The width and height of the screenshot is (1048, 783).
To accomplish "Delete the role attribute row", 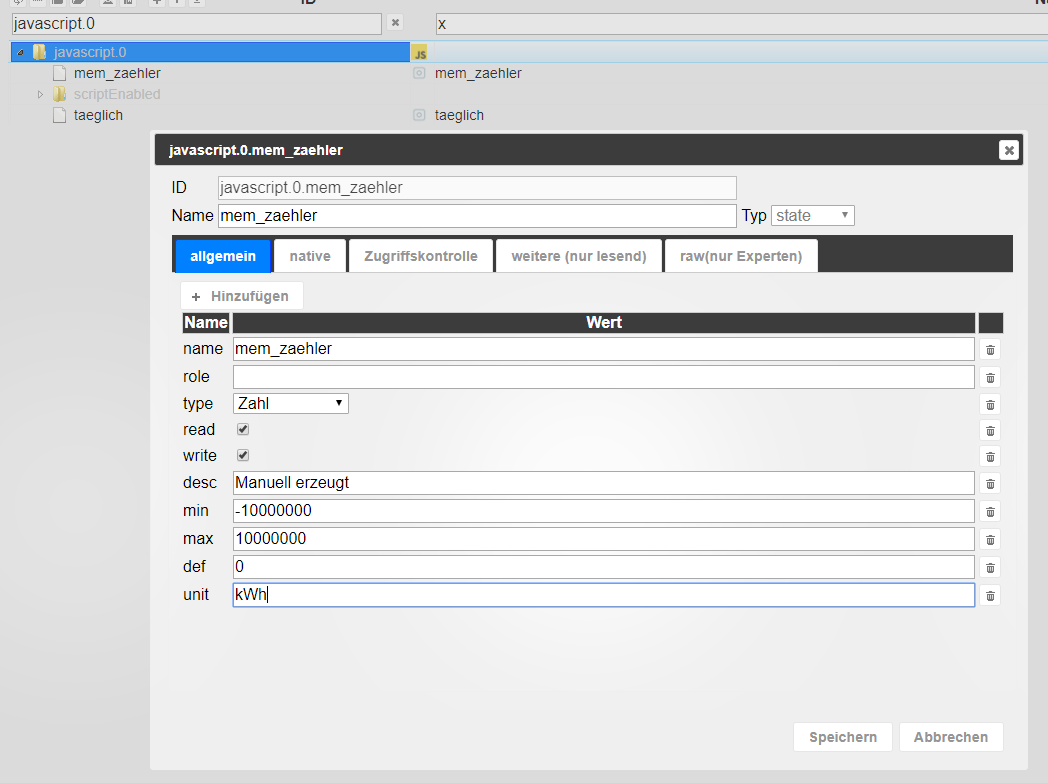I will pyautogui.click(x=990, y=378).
